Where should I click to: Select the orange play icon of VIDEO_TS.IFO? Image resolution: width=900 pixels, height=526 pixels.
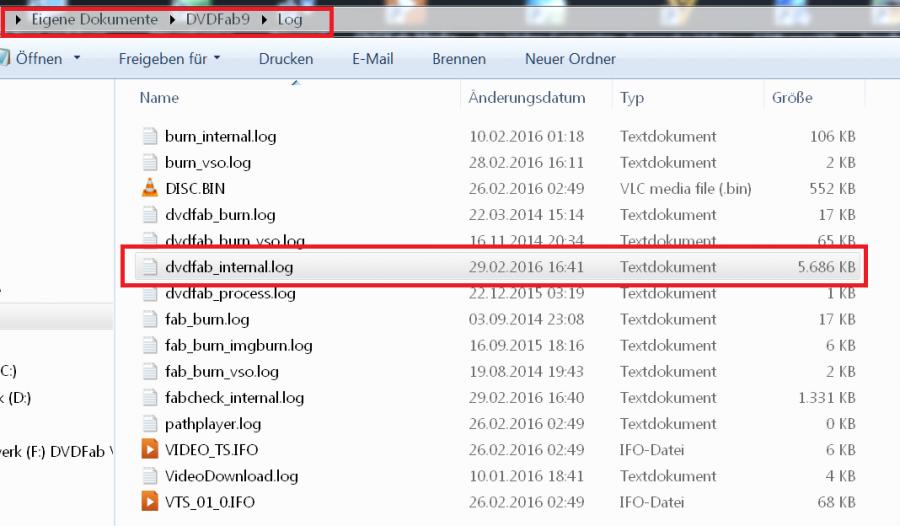[150, 449]
